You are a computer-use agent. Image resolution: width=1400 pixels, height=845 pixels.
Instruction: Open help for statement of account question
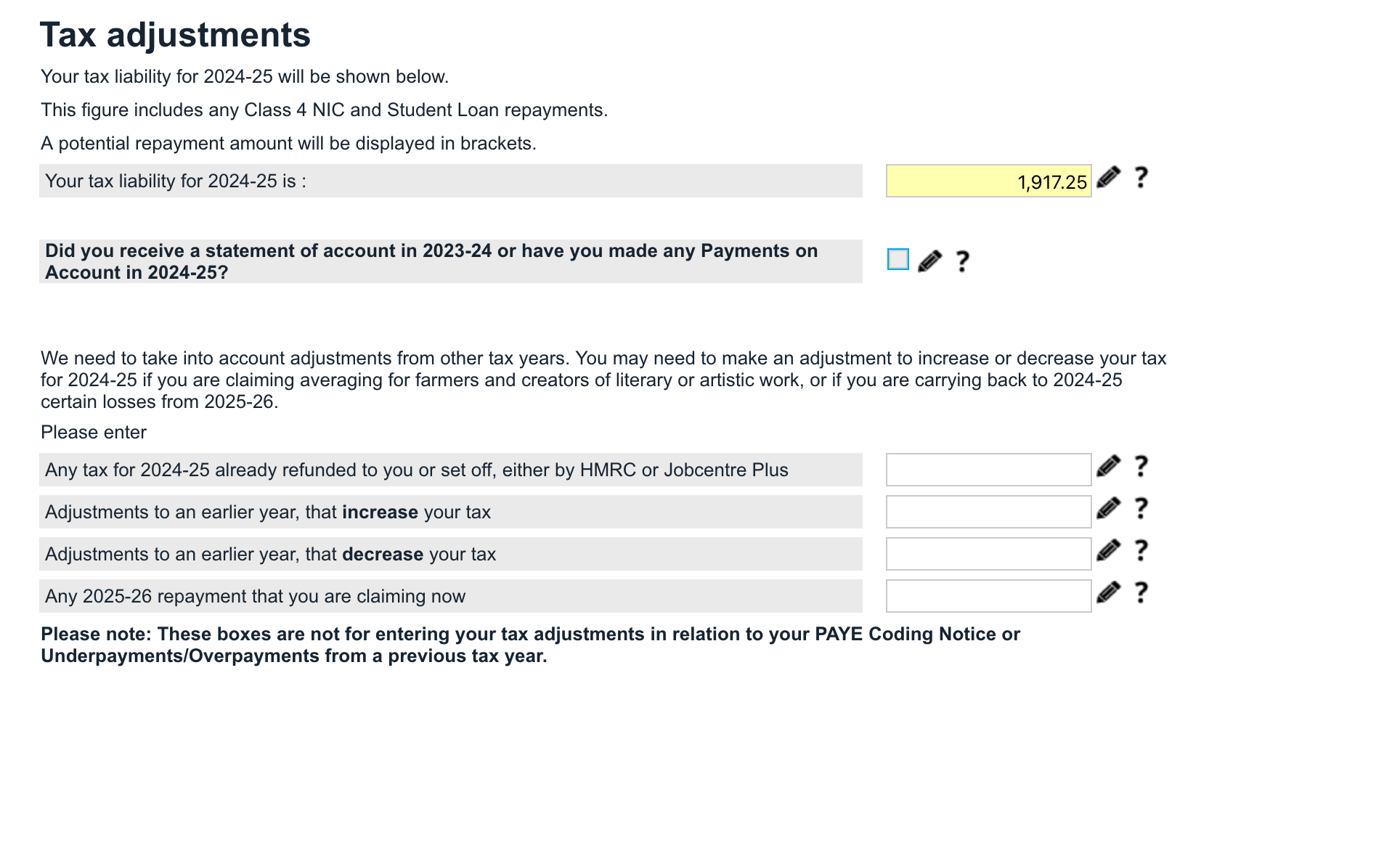coord(962,261)
